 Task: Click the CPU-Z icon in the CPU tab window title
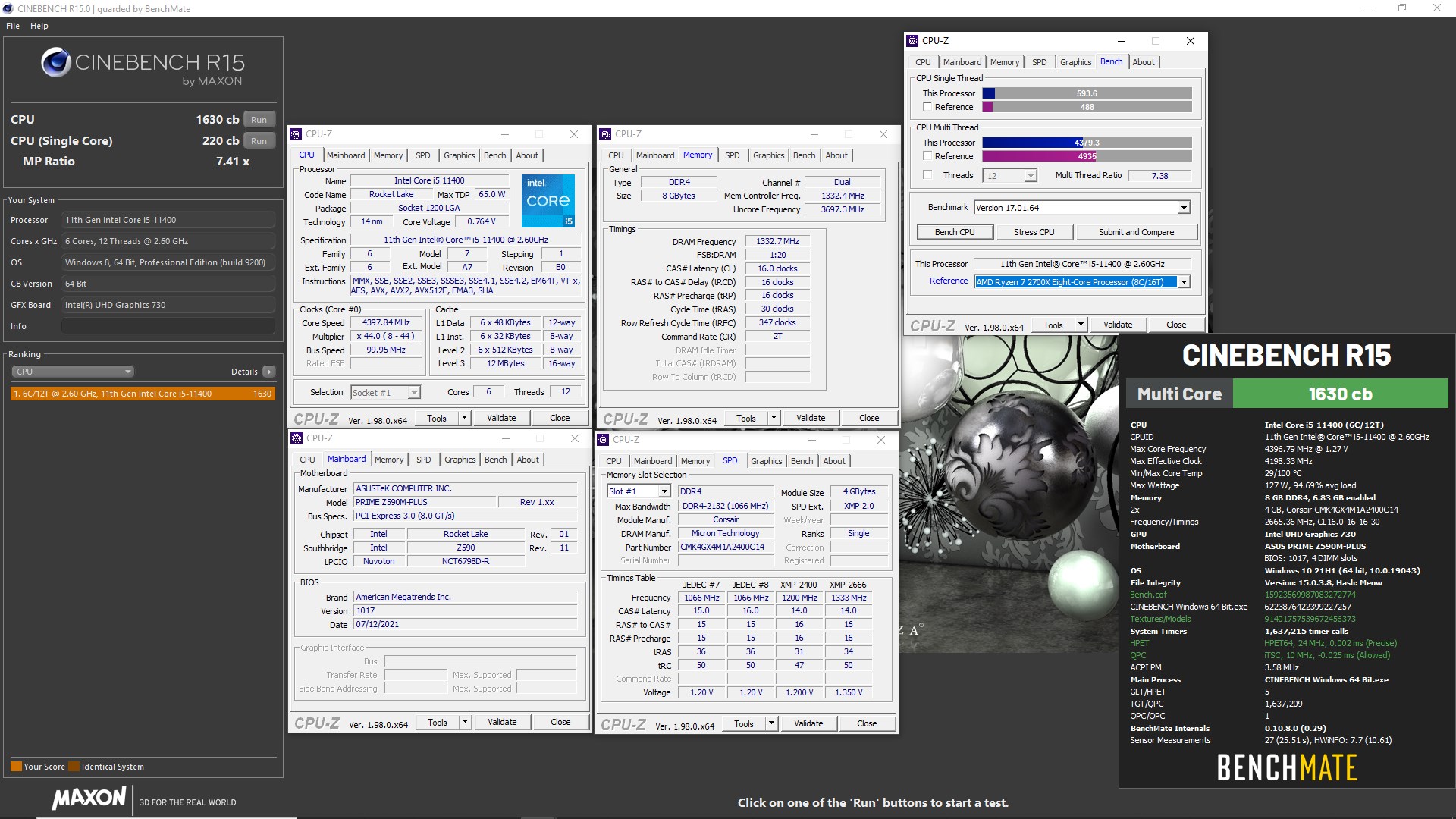(296, 134)
